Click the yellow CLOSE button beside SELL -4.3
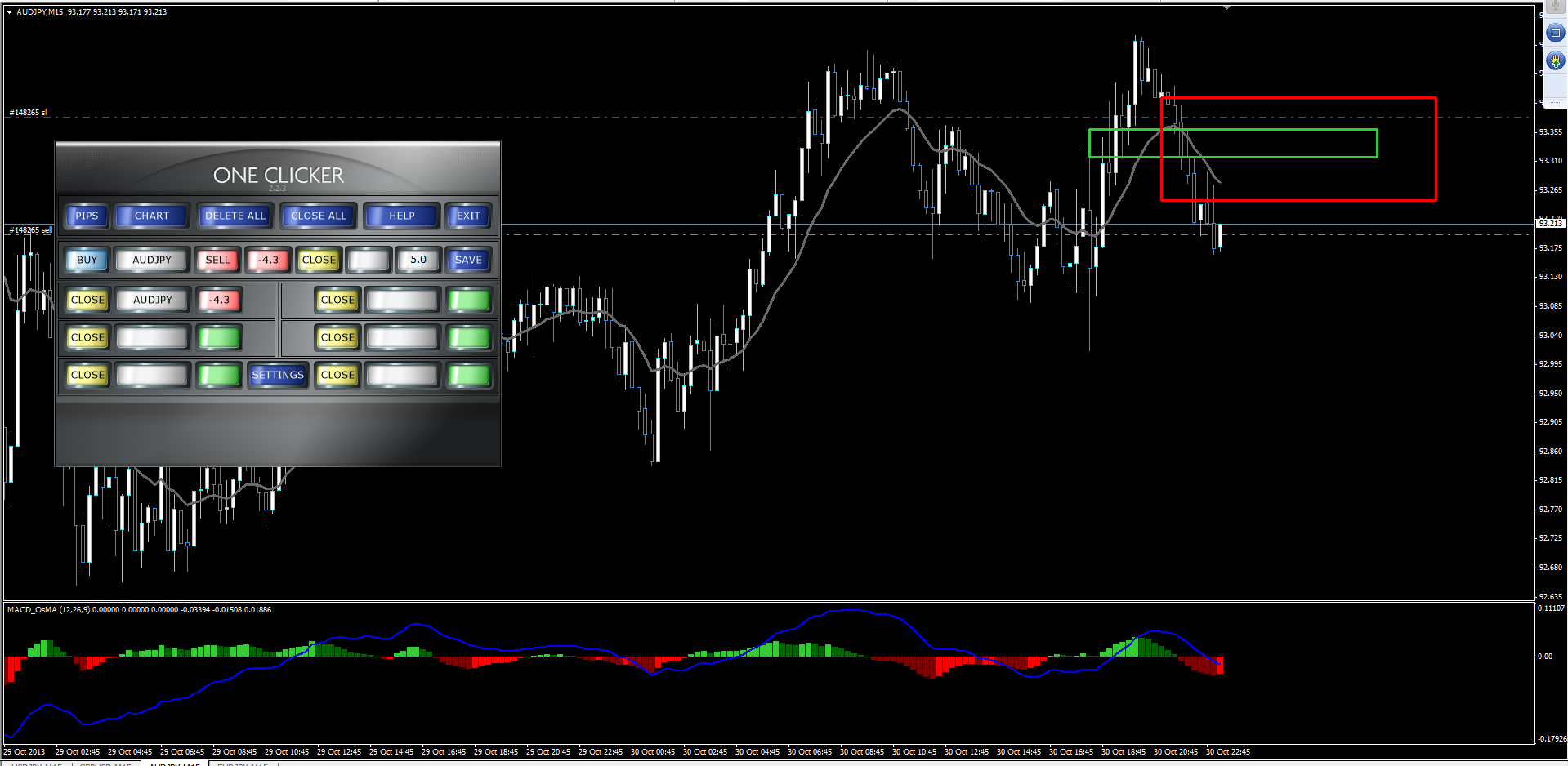This screenshot has width=1568, height=766. [319, 260]
